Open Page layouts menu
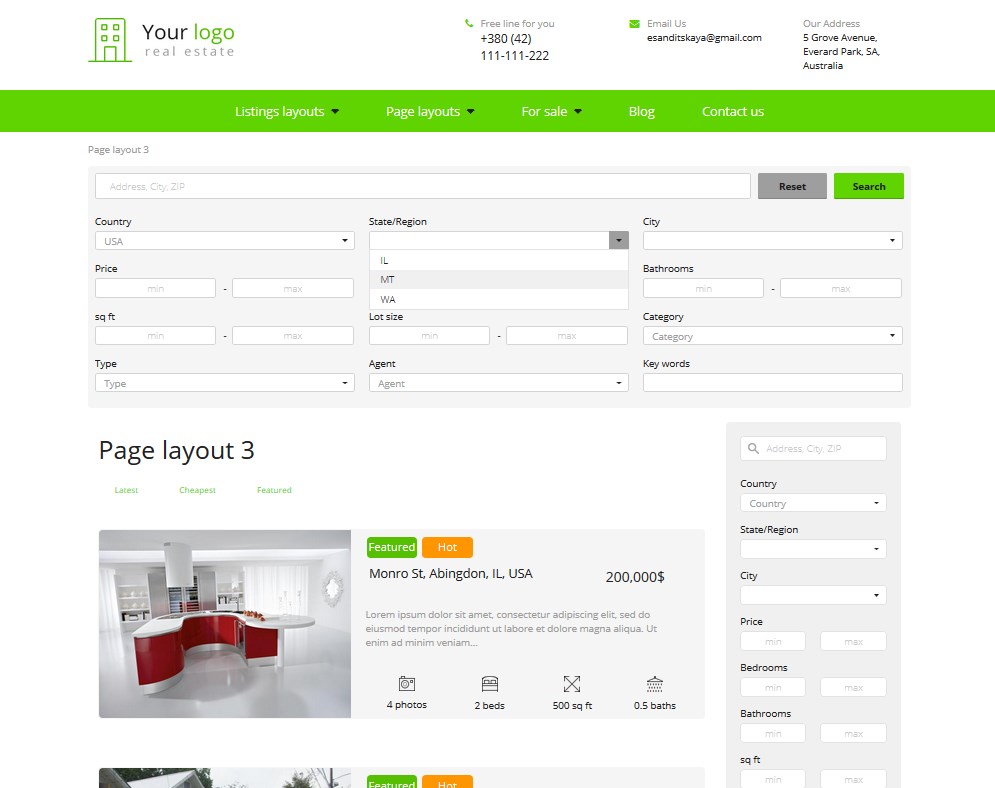Screen dimensions: 995x788 pyautogui.click(x=430, y=111)
